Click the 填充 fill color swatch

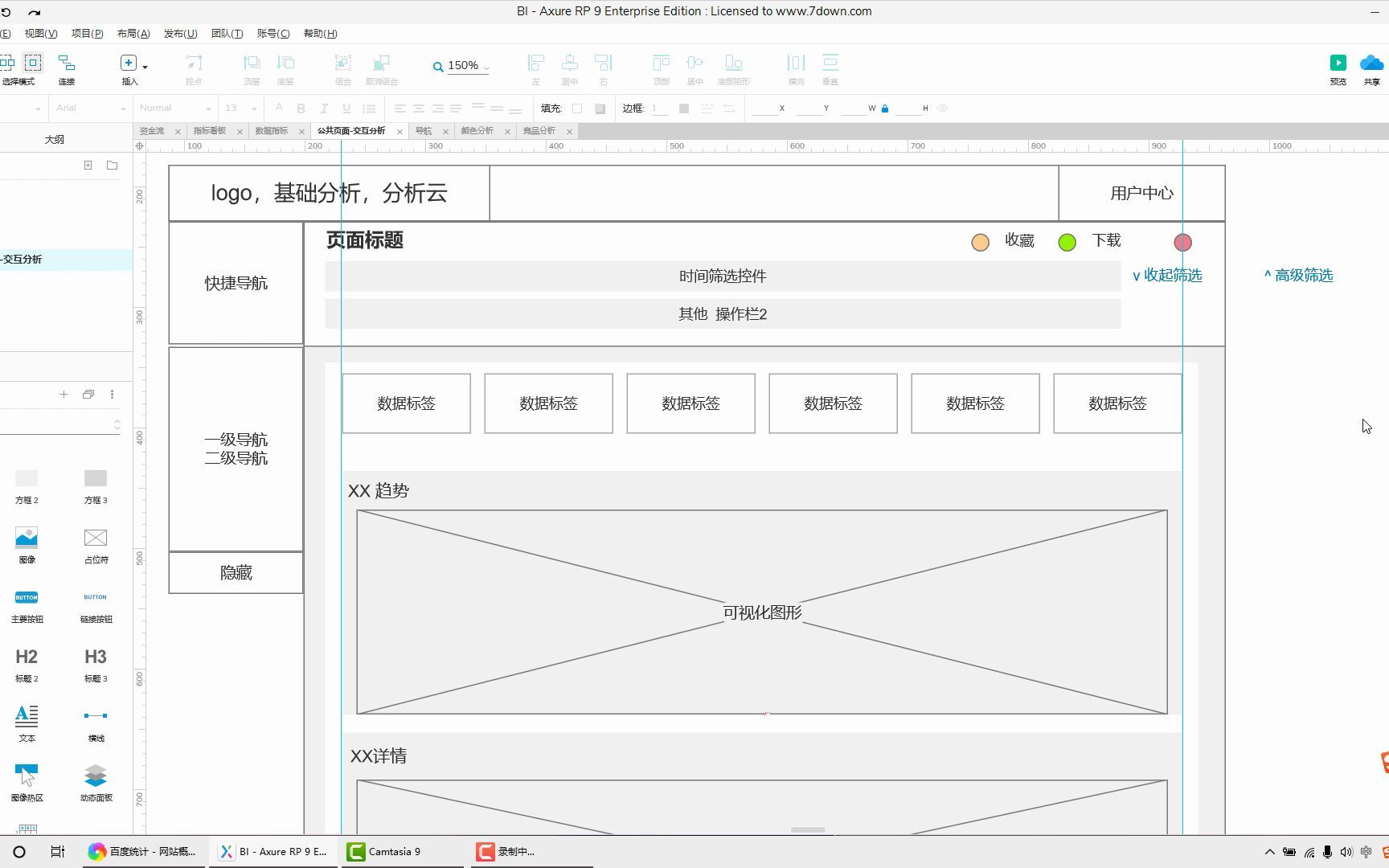click(577, 108)
